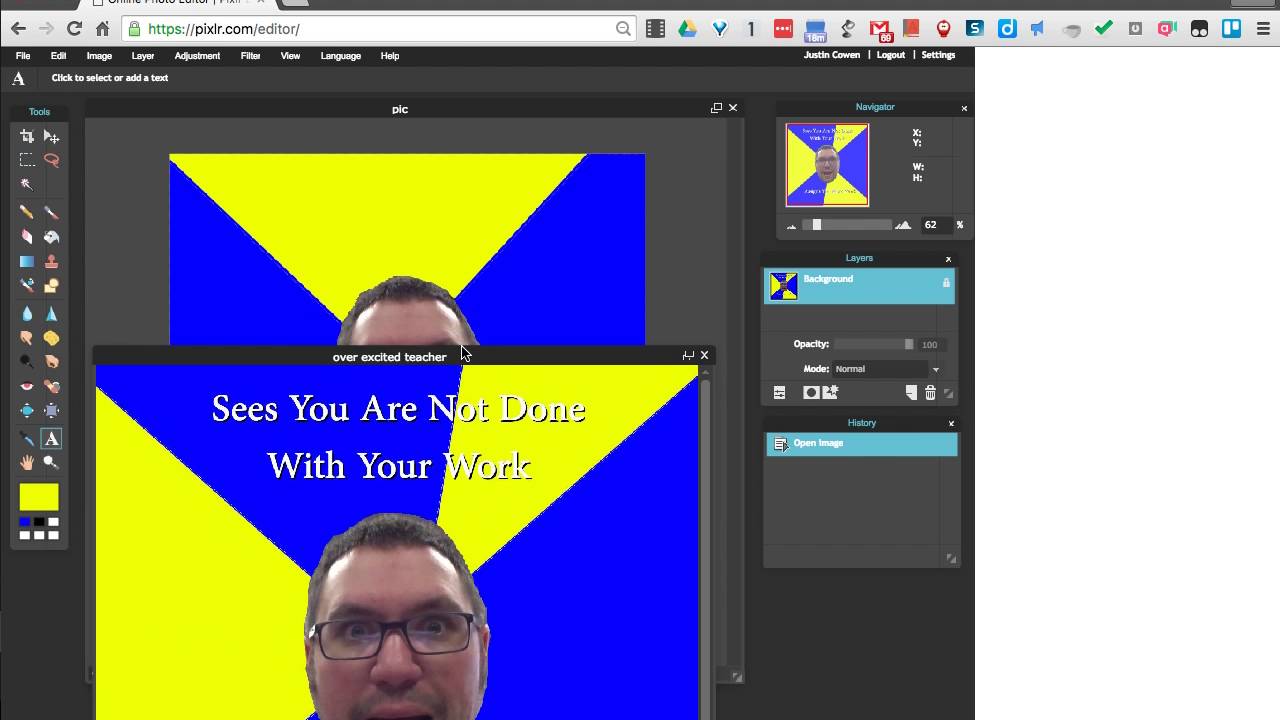The height and width of the screenshot is (720, 1280).
Task: Select the Red Eye Reduction tool
Action: pos(27,386)
